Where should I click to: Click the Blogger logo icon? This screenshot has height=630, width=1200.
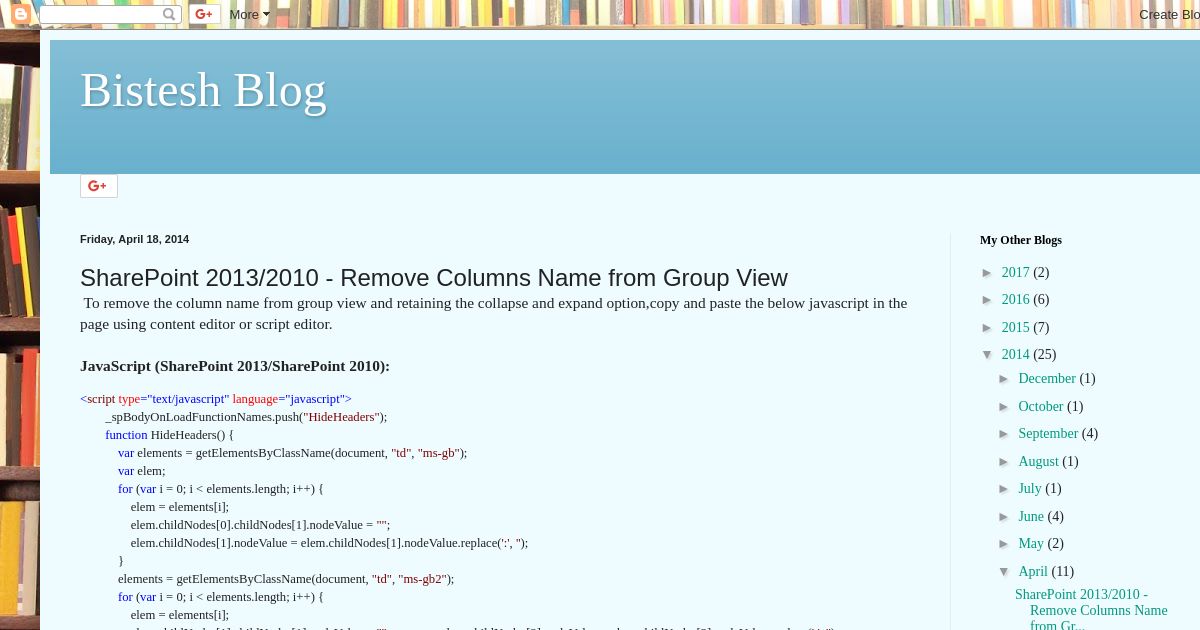20,14
